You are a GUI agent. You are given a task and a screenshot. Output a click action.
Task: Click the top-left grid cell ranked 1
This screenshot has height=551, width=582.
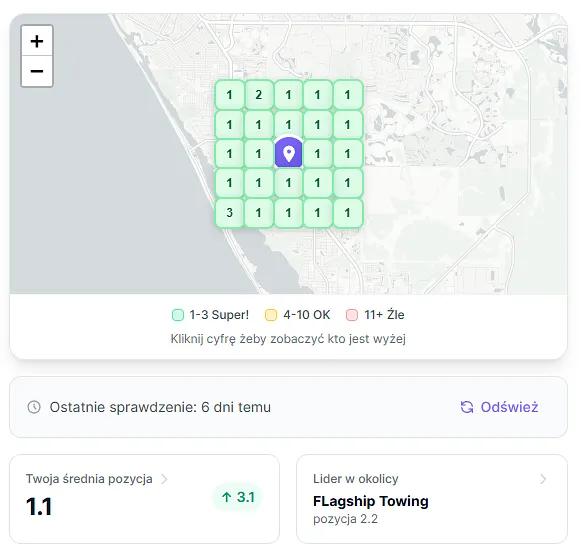[x=229, y=95]
